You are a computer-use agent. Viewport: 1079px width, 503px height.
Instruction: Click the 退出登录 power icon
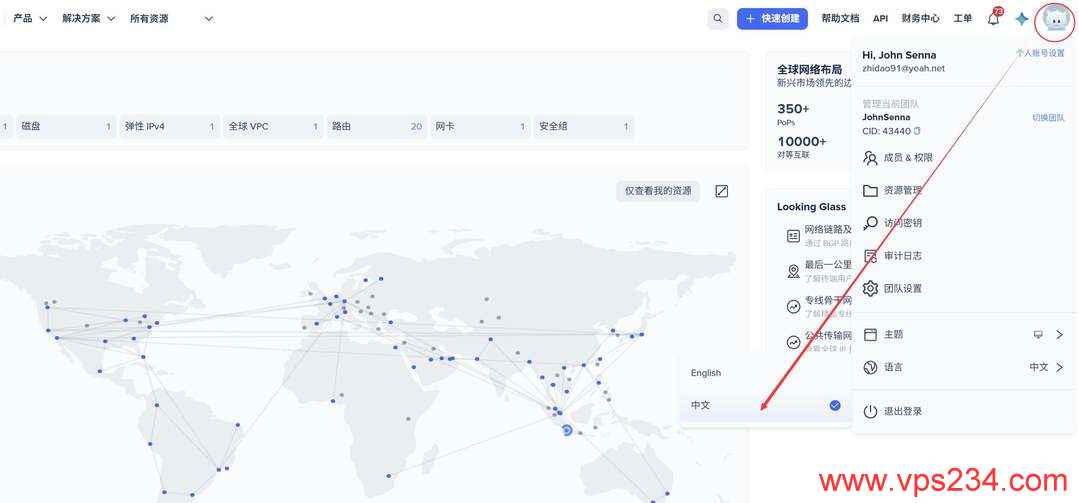(870, 411)
